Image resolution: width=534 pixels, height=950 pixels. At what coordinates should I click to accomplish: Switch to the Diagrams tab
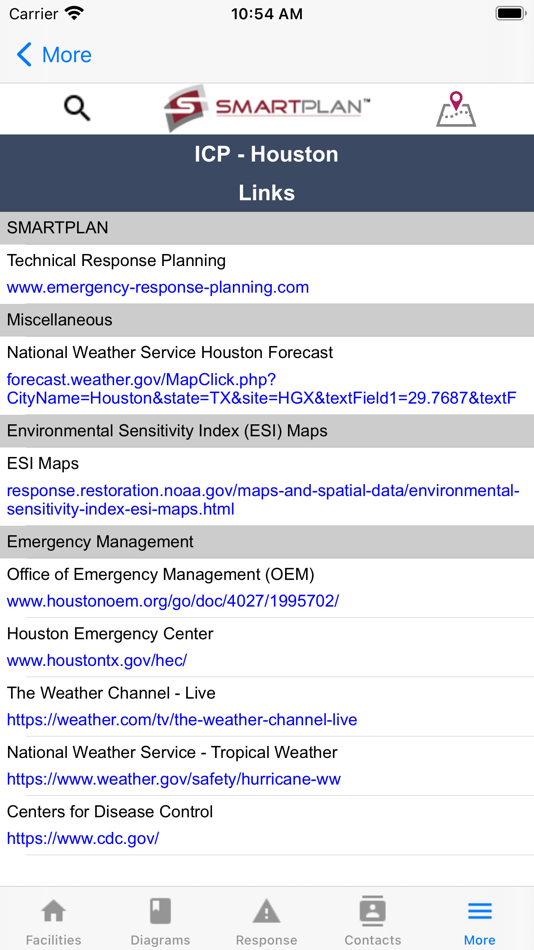[x=160, y=922]
